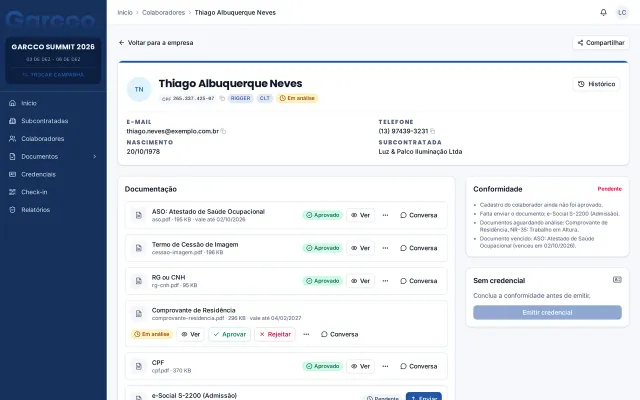View the CPF document
The height and width of the screenshot is (400, 640).
click(360, 366)
